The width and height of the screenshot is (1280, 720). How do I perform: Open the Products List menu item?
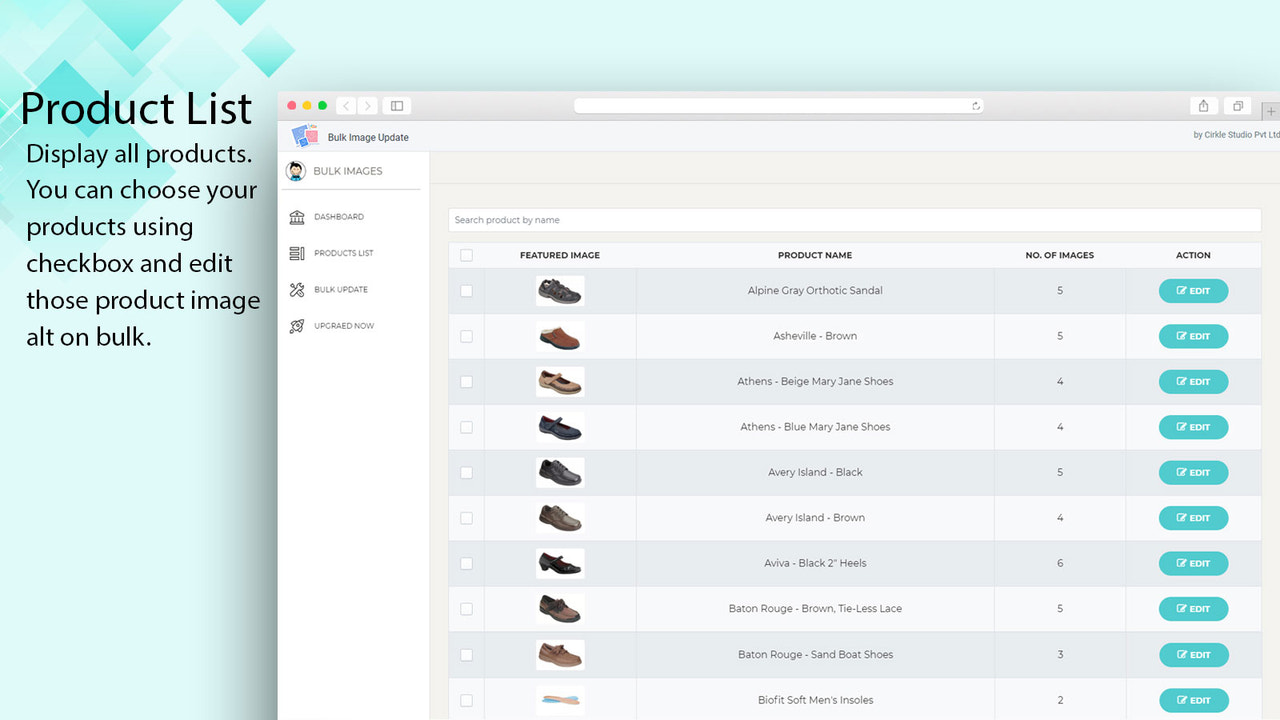coord(343,253)
